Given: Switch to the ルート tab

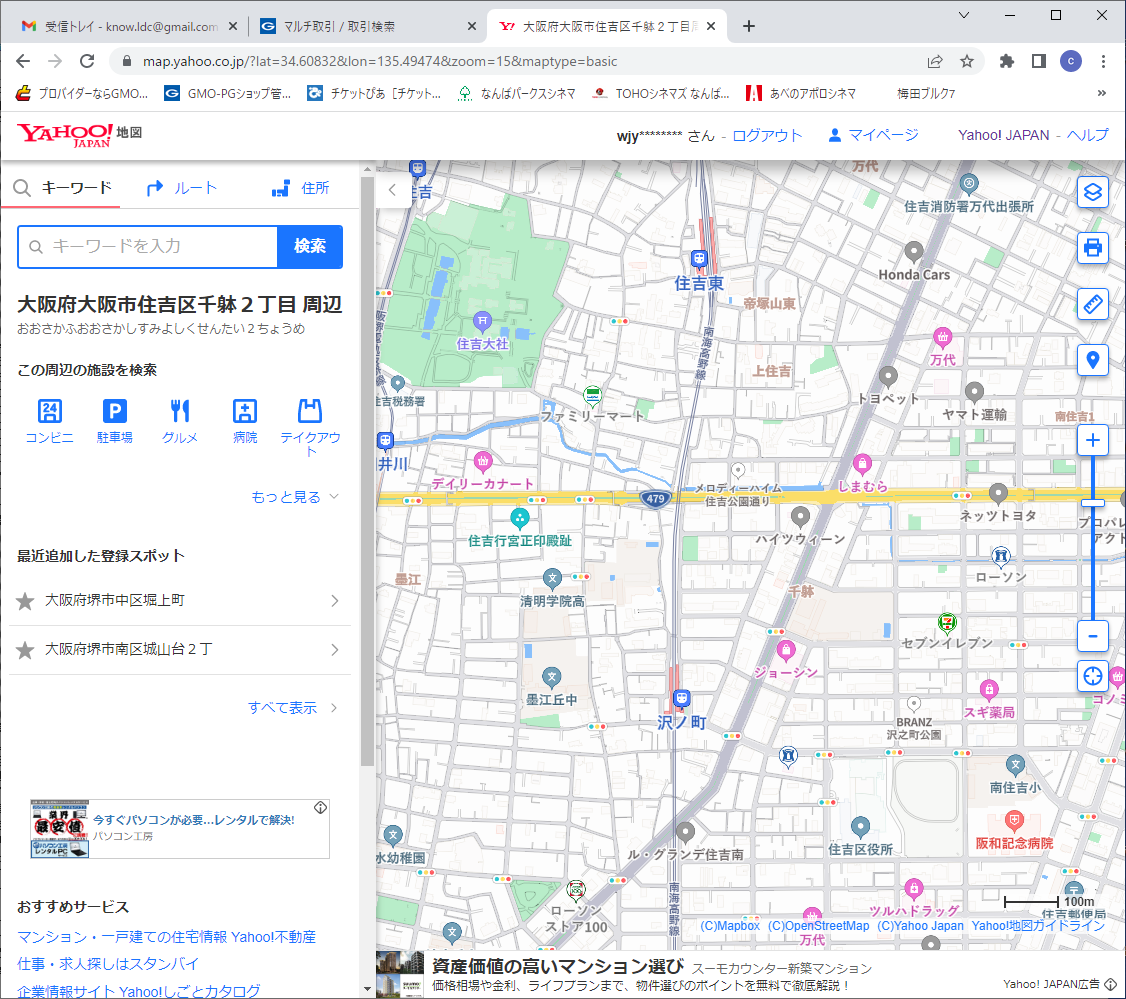Looking at the screenshot, I should coord(182,188).
